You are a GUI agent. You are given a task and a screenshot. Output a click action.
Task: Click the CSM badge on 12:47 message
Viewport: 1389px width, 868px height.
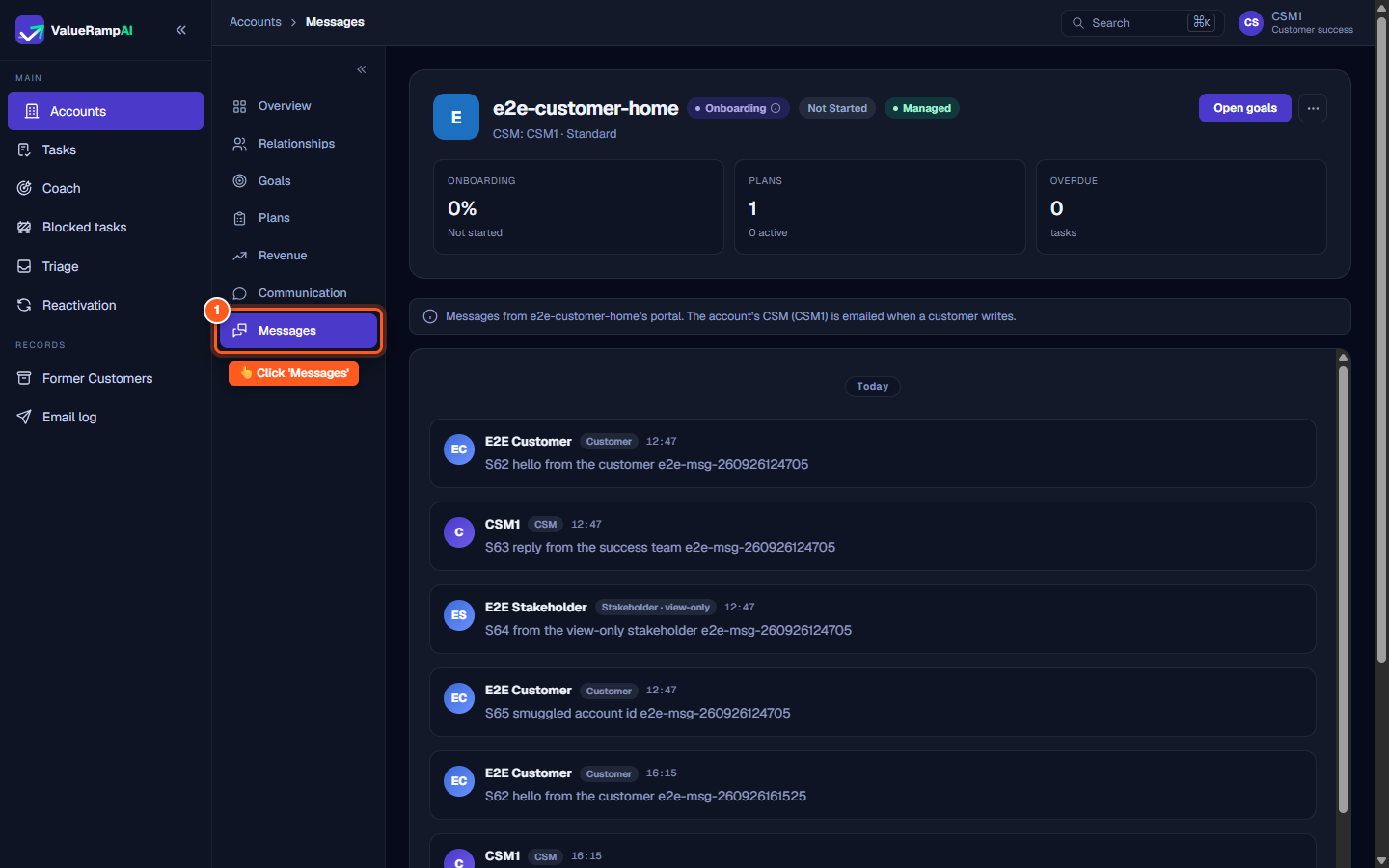pyautogui.click(x=545, y=525)
